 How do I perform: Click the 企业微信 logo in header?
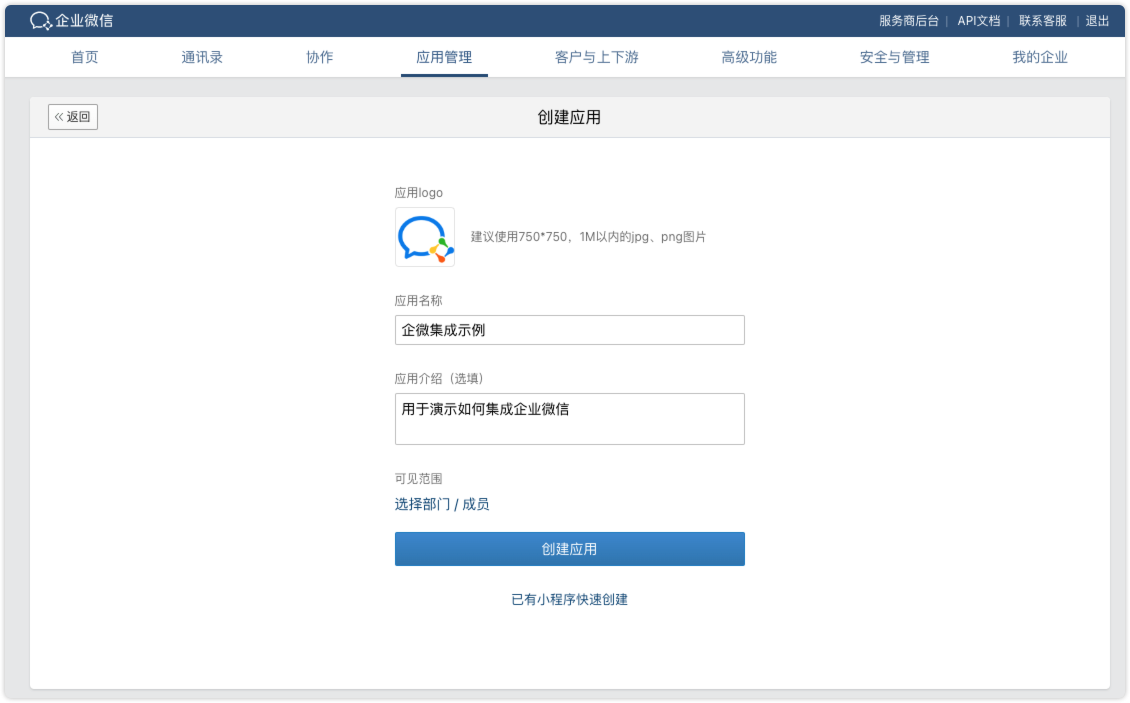click(x=71, y=21)
